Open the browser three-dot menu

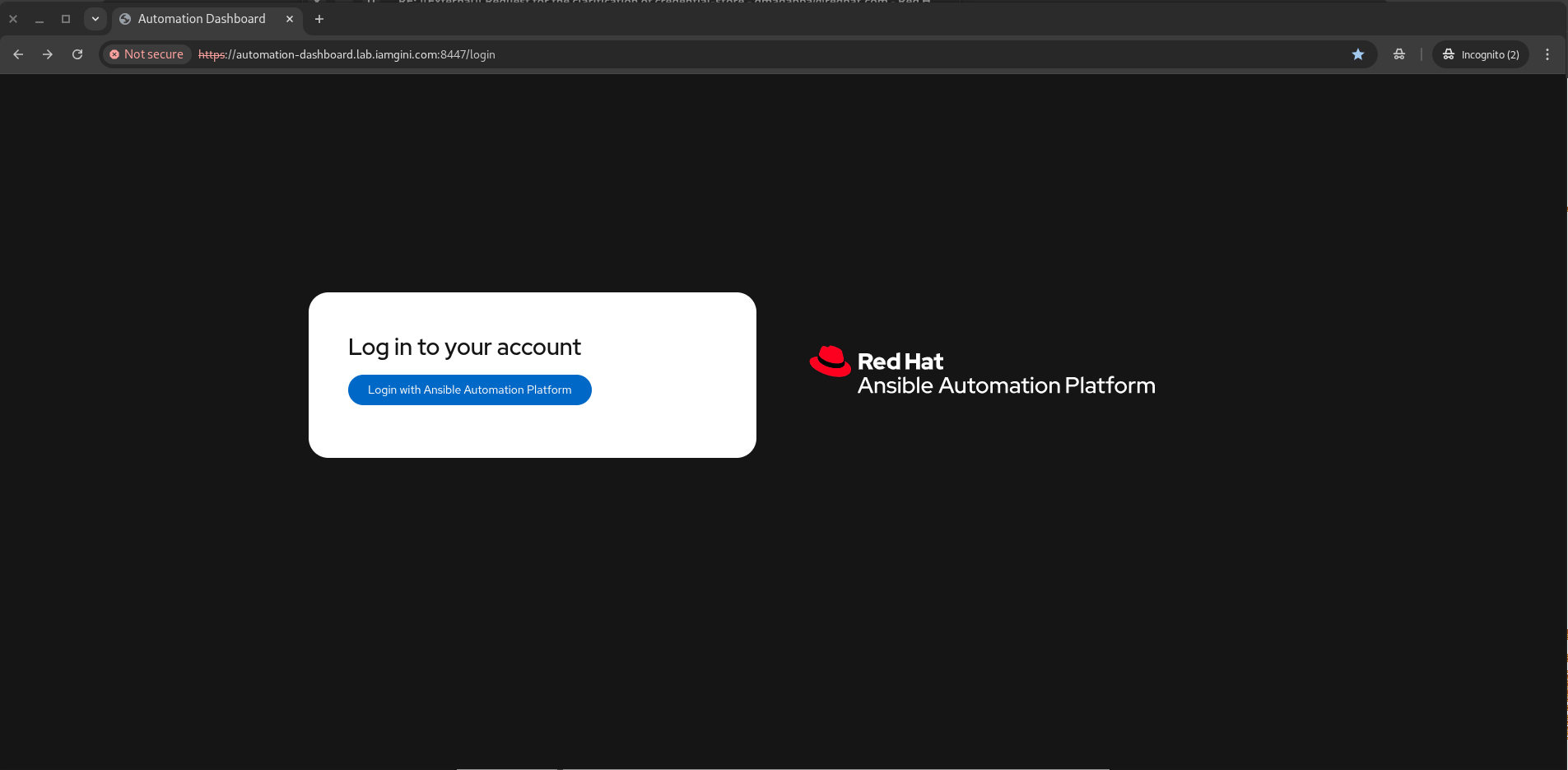click(x=1547, y=54)
